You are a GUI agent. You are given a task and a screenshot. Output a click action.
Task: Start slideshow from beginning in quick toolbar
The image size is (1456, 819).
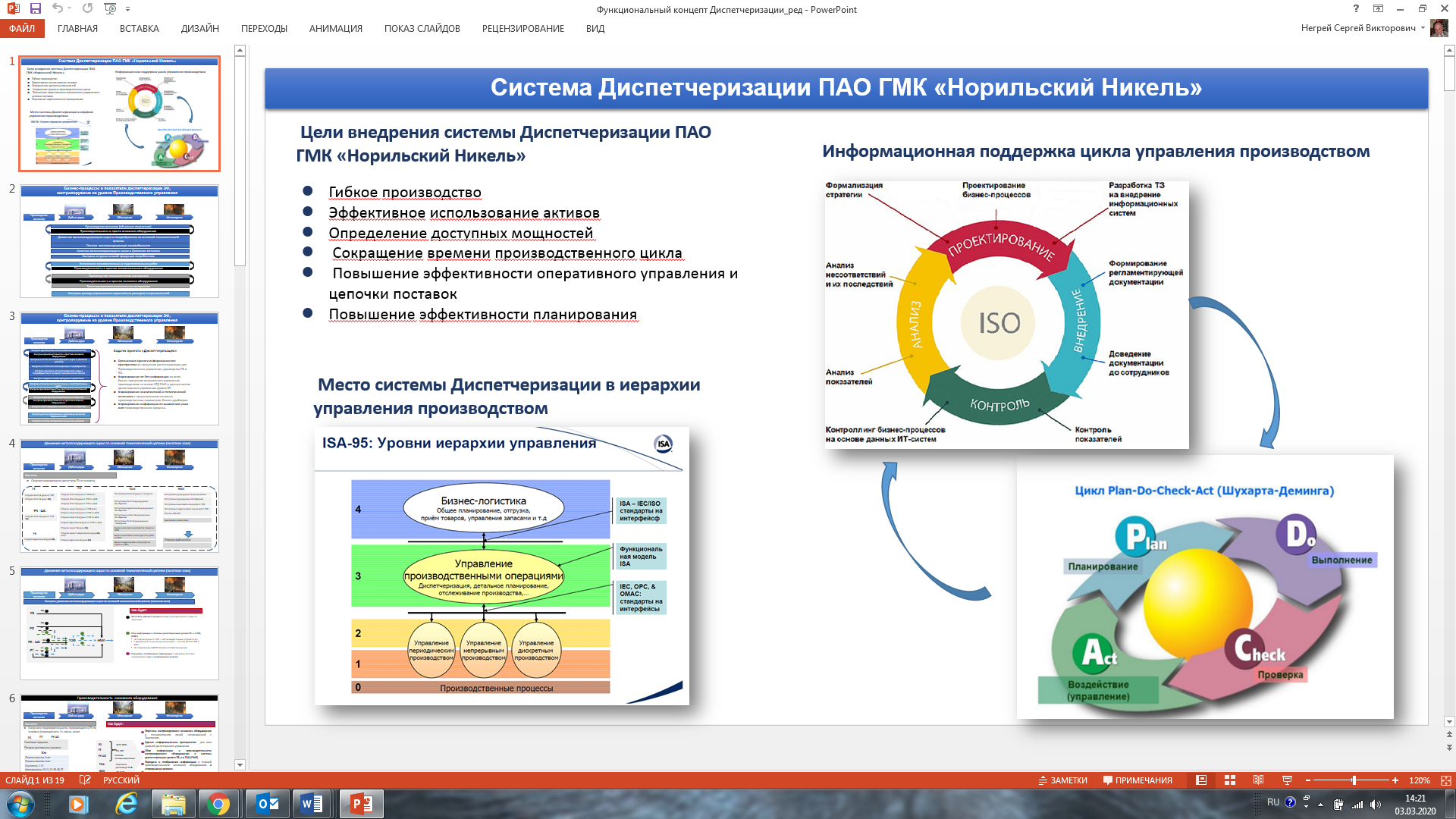[x=110, y=8]
